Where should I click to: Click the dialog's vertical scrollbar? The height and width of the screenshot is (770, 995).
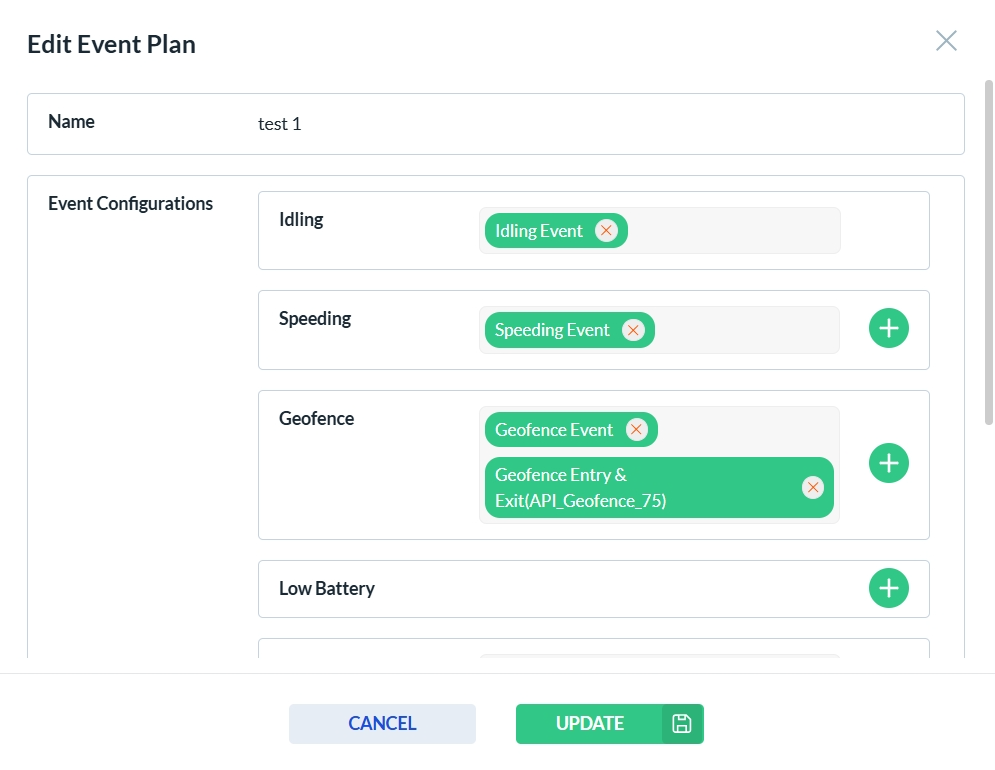pos(989,250)
